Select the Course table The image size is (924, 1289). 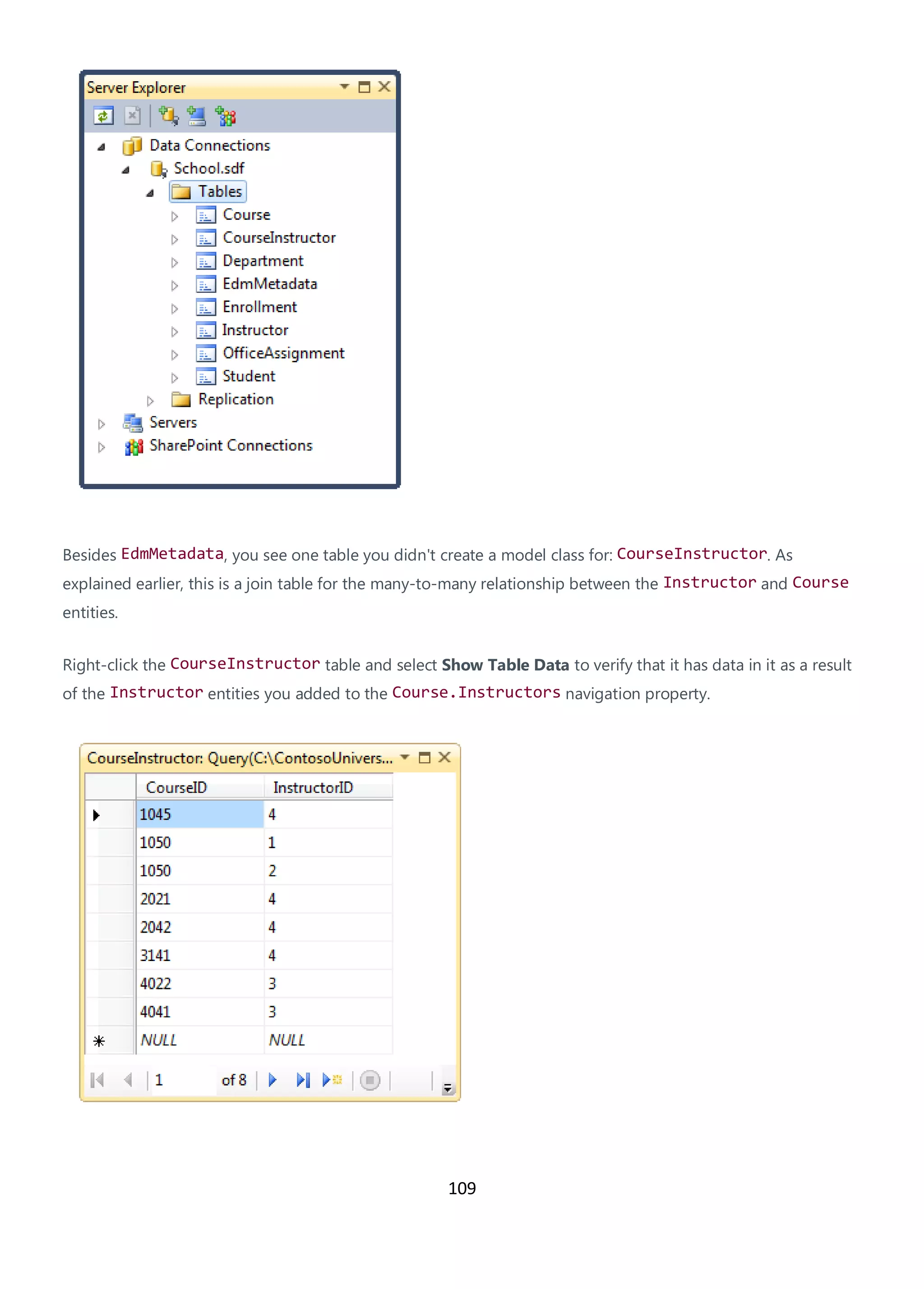(246, 215)
